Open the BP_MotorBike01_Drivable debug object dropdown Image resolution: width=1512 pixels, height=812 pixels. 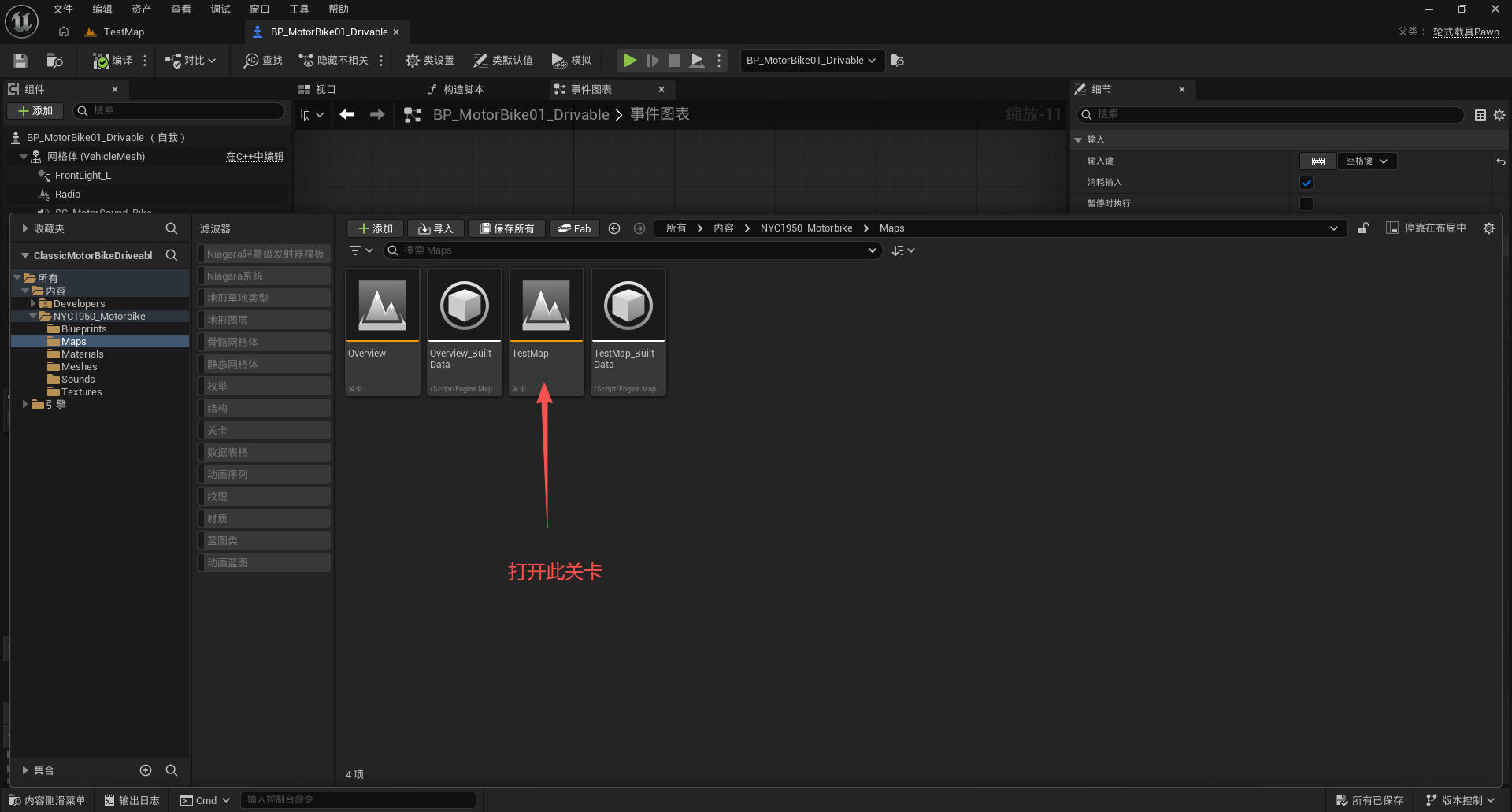[x=812, y=61]
